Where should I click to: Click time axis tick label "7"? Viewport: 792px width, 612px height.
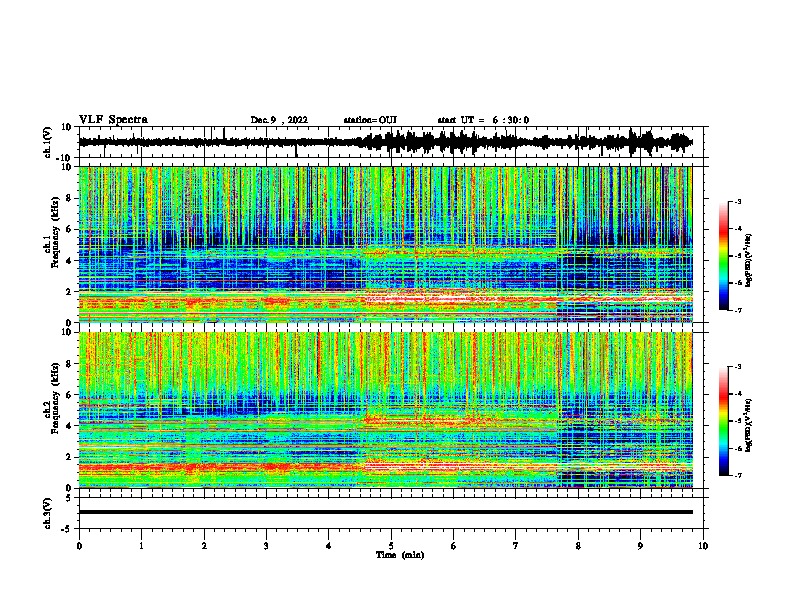click(516, 546)
